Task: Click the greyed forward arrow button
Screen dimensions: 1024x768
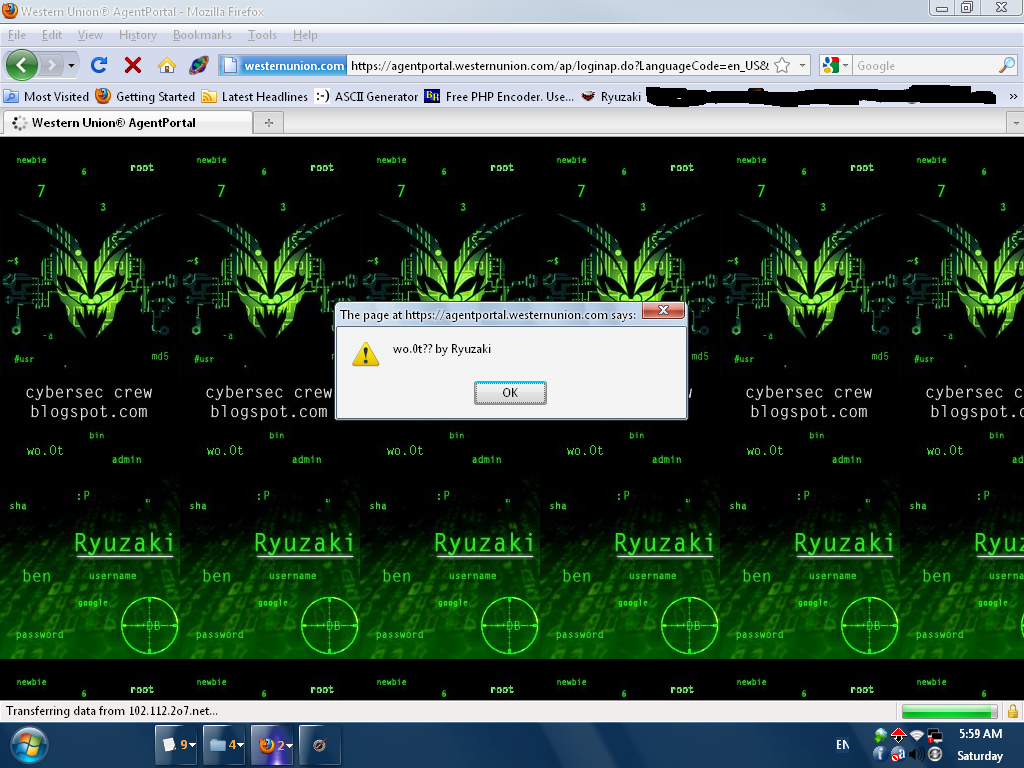Action: point(52,65)
